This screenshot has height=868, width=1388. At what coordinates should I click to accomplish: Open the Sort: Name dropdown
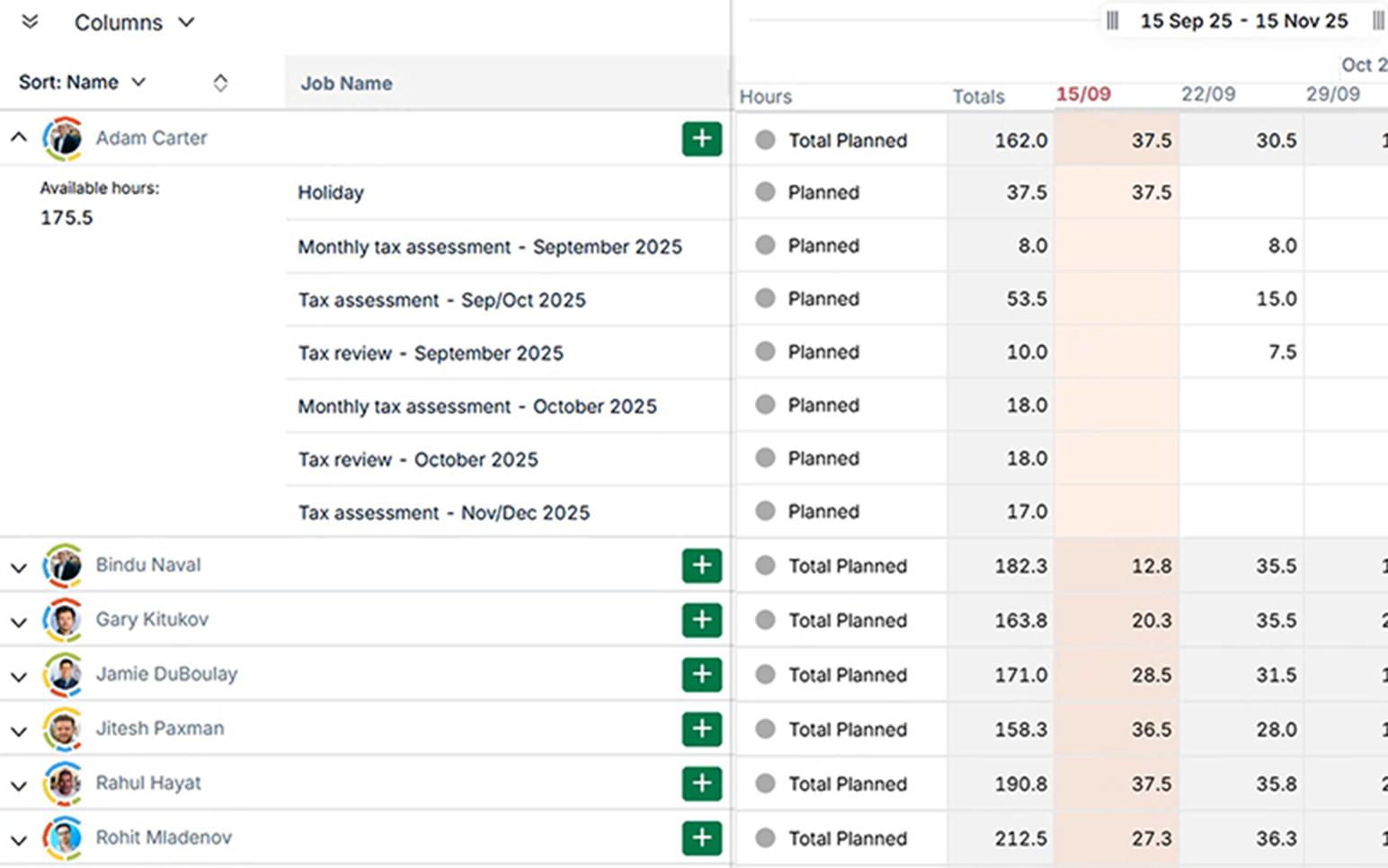82,83
